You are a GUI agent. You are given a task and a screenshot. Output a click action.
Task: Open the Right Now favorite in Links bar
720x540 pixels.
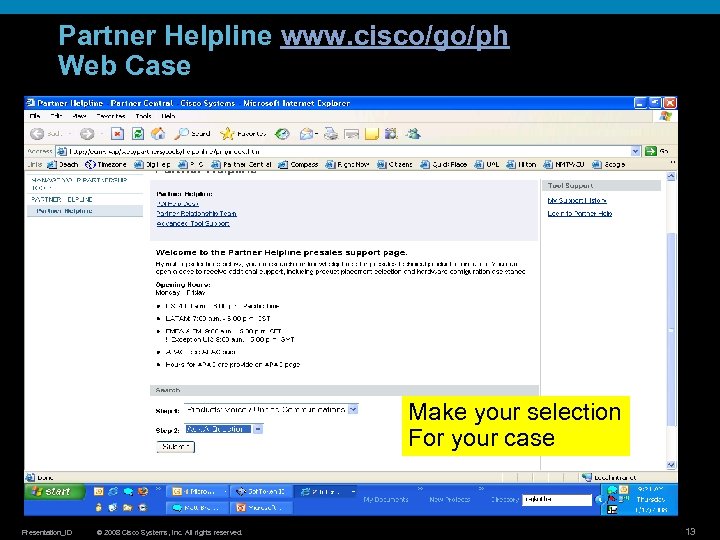348,164
